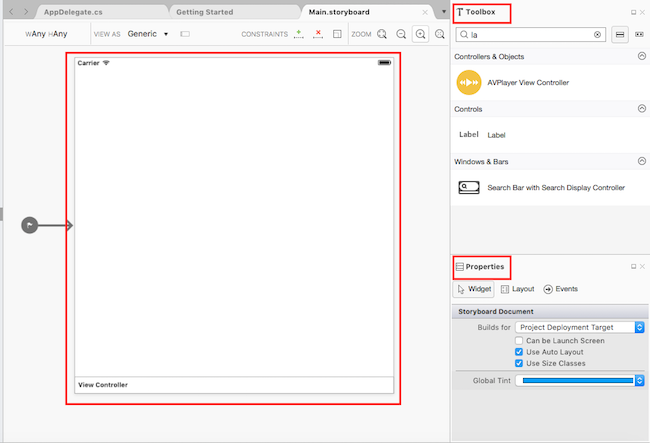Zoom in on the design surface
This screenshot has width=650, height=443.
[x=420, y=34]
